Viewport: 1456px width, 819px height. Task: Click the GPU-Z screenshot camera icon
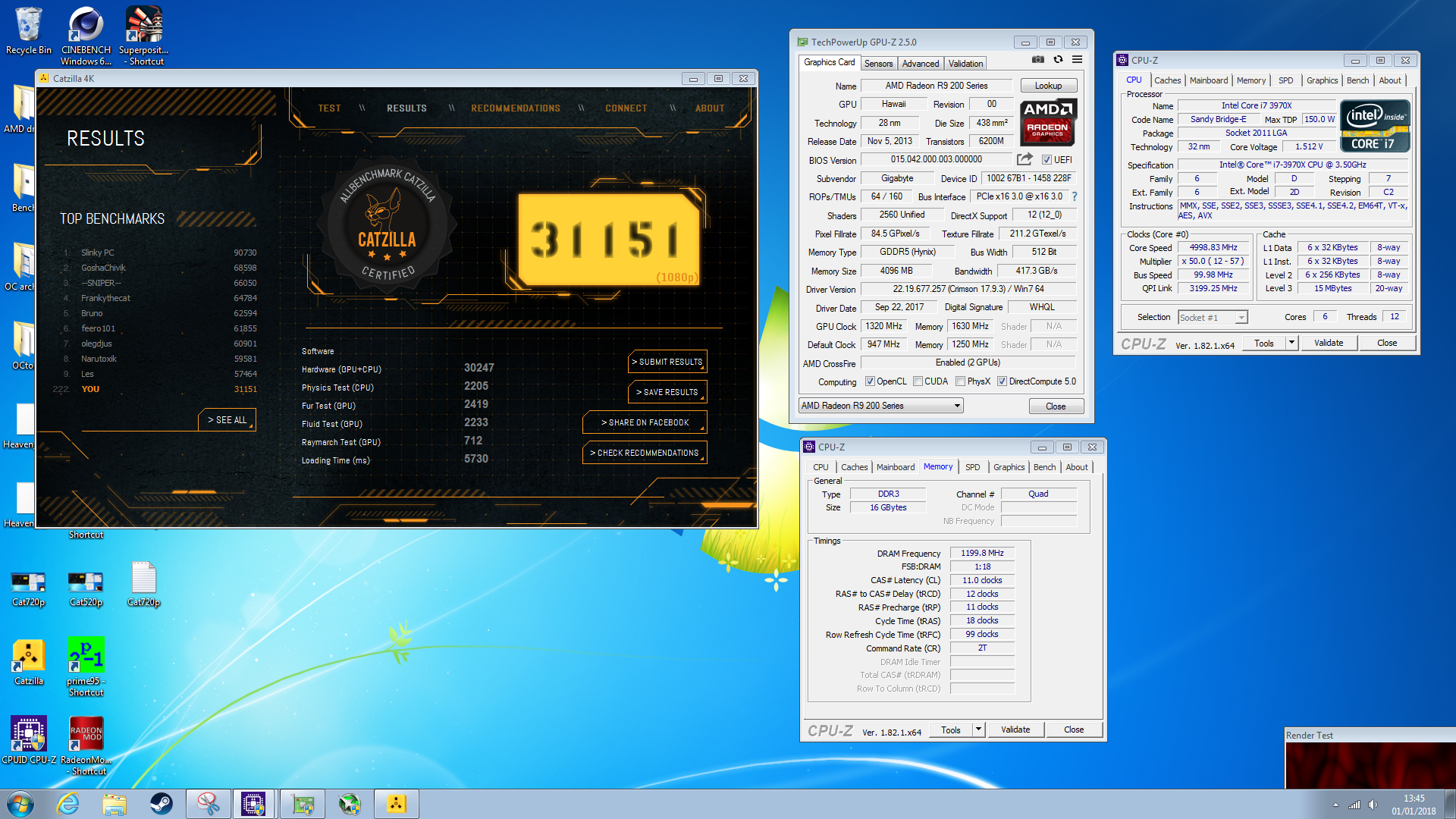click(1038, 59)
